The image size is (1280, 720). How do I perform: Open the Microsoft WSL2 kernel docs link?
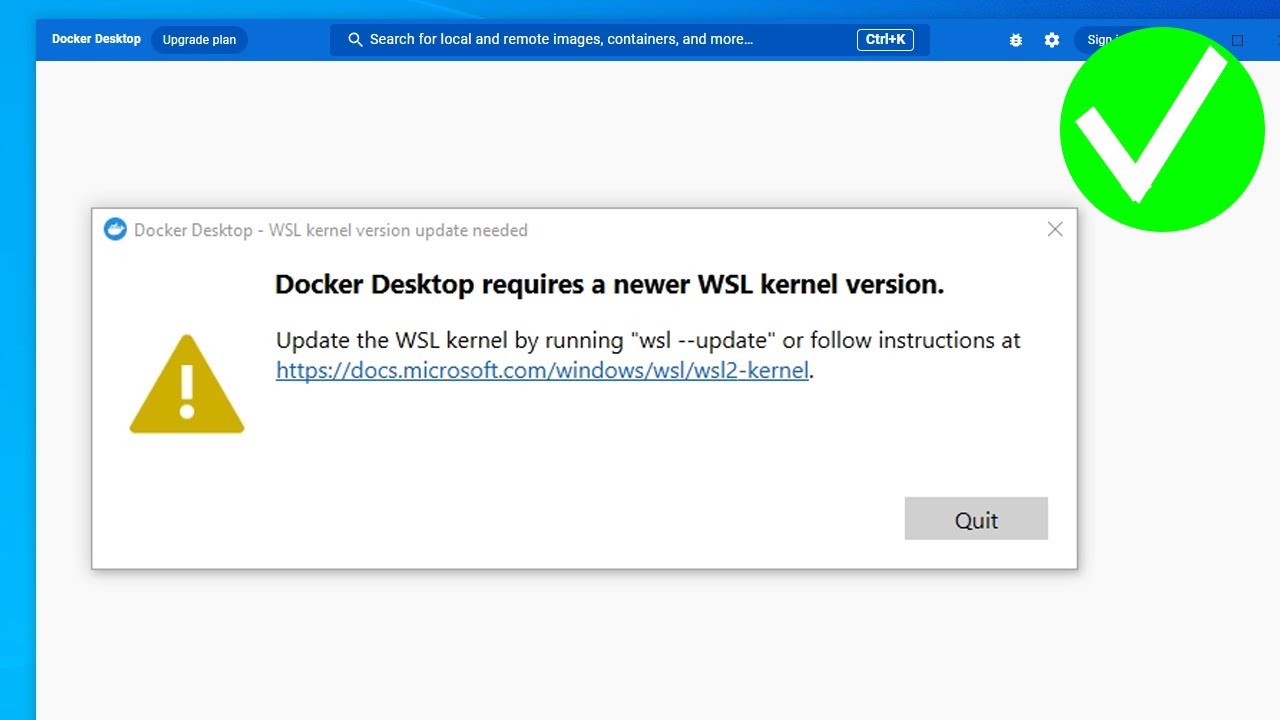pyautogui.click(x=542, y=371)
